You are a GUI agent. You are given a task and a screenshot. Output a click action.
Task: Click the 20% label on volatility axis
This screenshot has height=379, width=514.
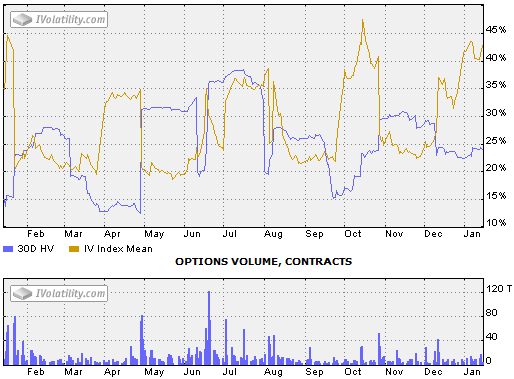496,168
